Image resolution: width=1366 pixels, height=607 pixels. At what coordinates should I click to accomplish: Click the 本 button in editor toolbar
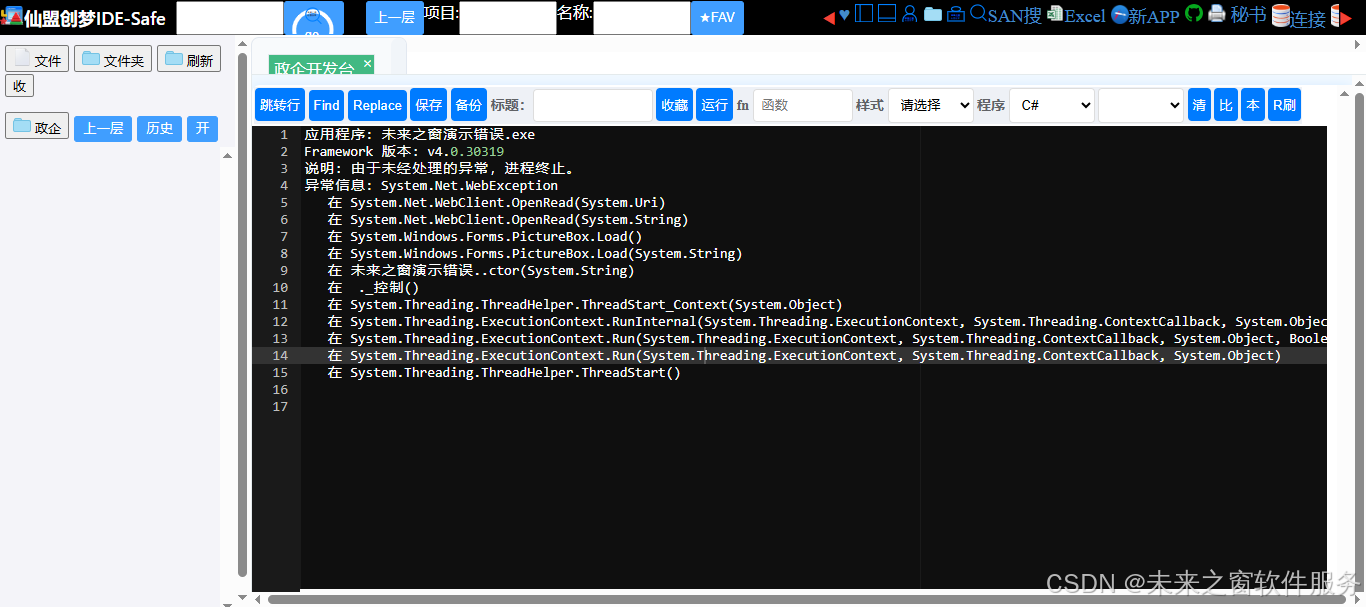1253,105
